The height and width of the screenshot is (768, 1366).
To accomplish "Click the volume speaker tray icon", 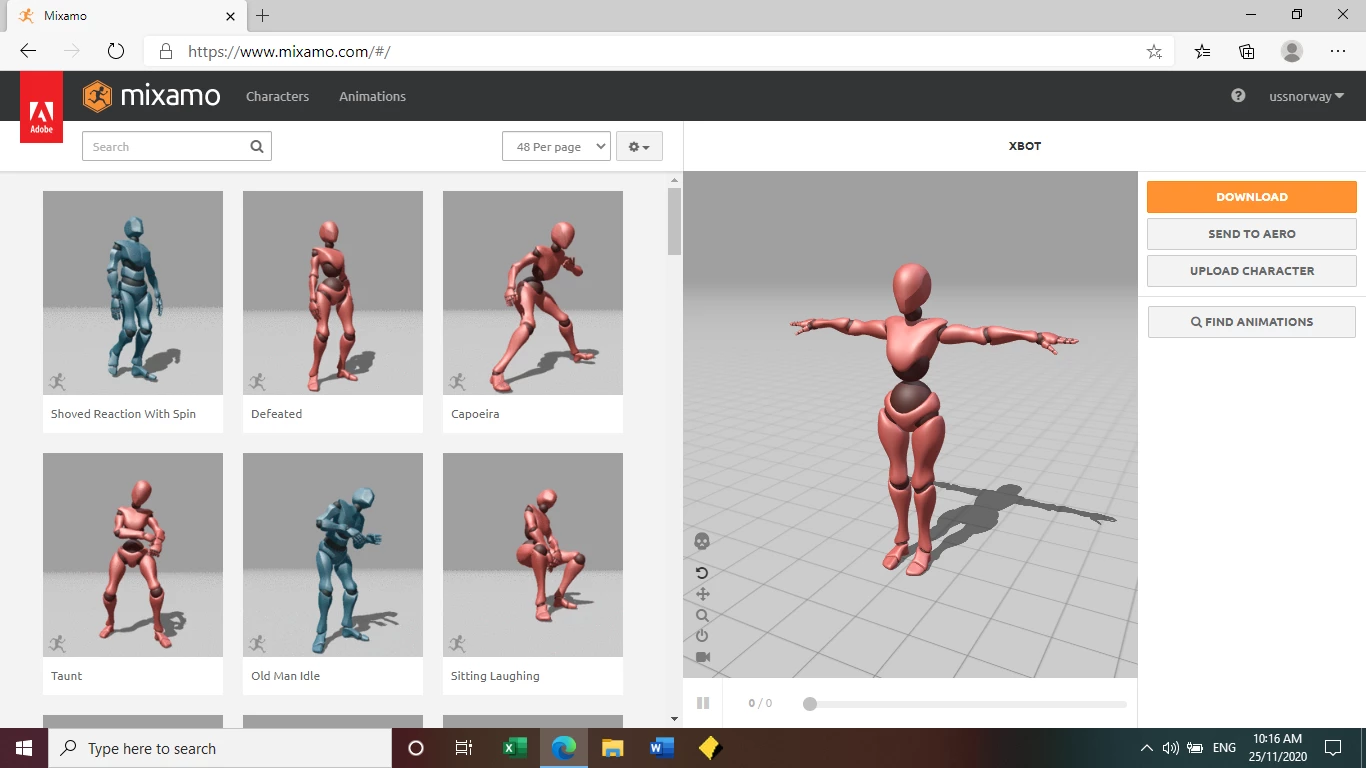I will (1171, 748).
